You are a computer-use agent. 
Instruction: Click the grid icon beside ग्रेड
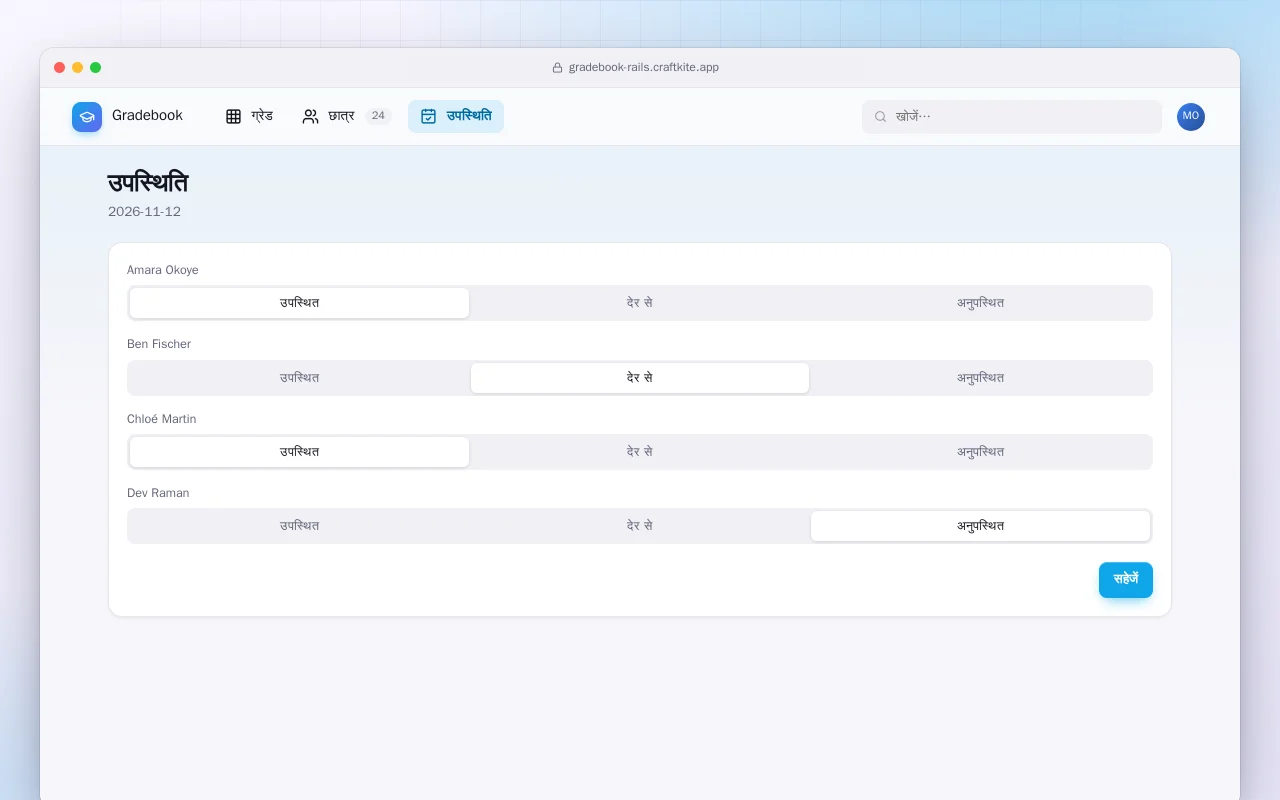click(233, 116)
